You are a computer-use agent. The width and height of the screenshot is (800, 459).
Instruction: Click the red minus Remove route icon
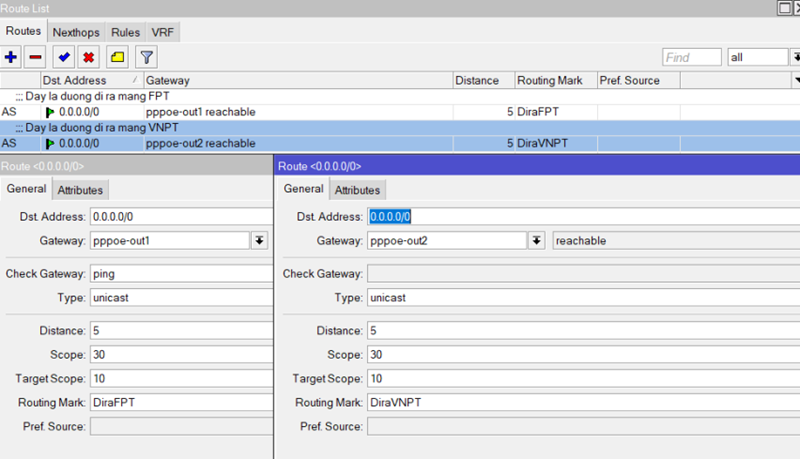36,58
